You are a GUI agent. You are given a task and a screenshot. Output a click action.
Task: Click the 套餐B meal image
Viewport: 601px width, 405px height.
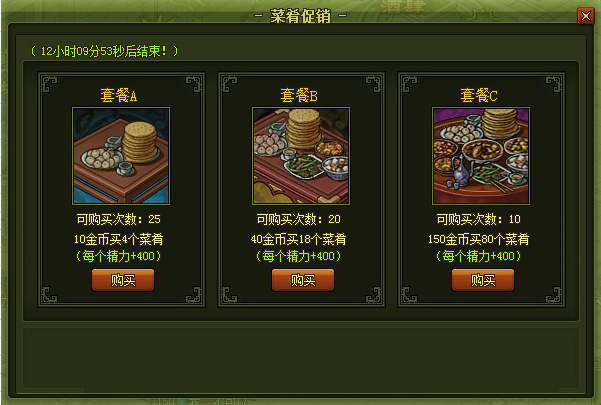[301, 156]
